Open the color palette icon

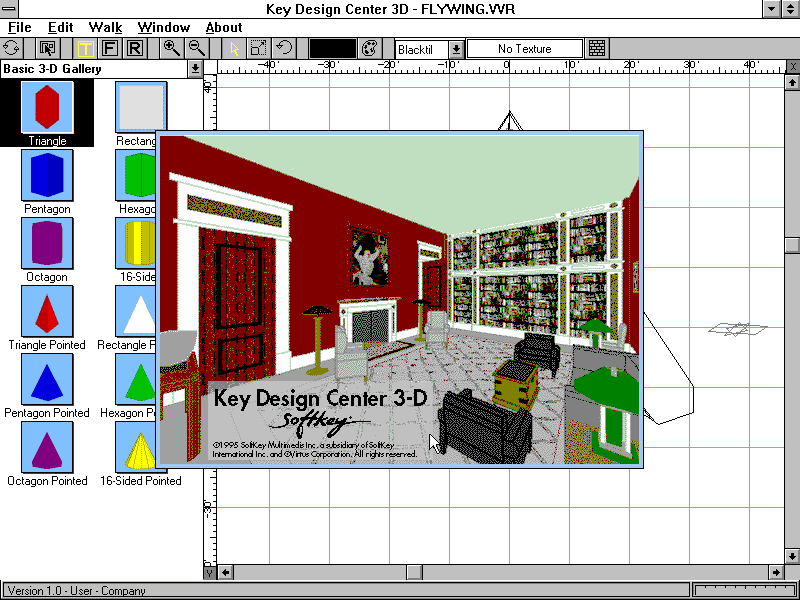(x=369, y=48)
